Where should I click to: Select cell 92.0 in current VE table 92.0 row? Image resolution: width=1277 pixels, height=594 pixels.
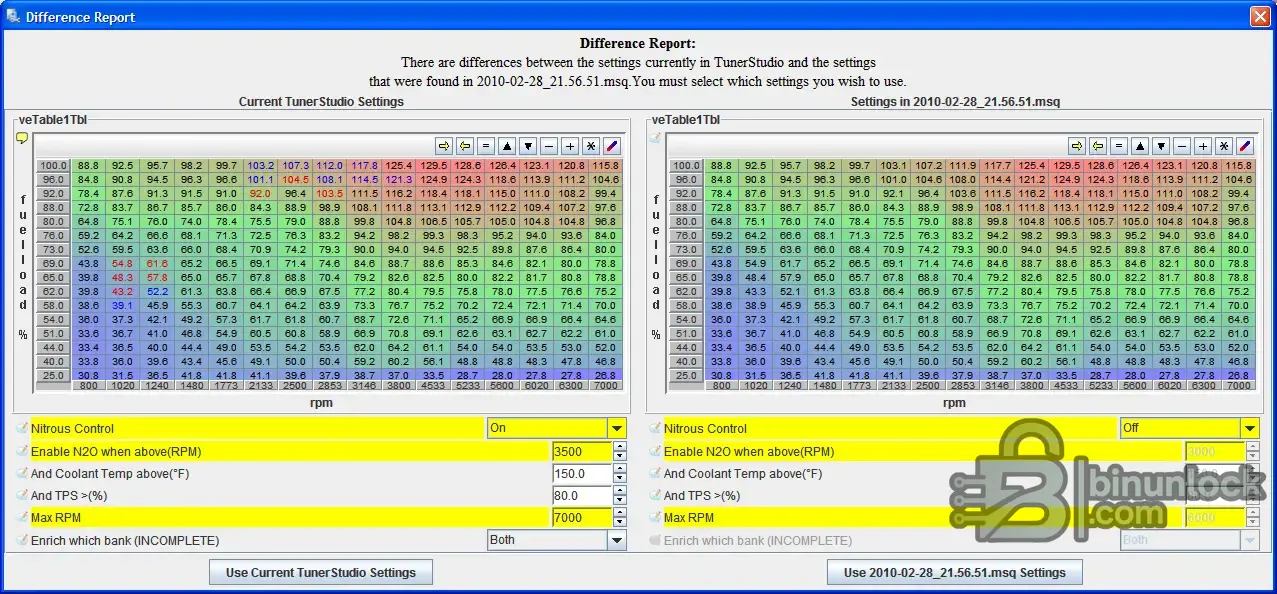pyautogui.click(x=260, y=193)
